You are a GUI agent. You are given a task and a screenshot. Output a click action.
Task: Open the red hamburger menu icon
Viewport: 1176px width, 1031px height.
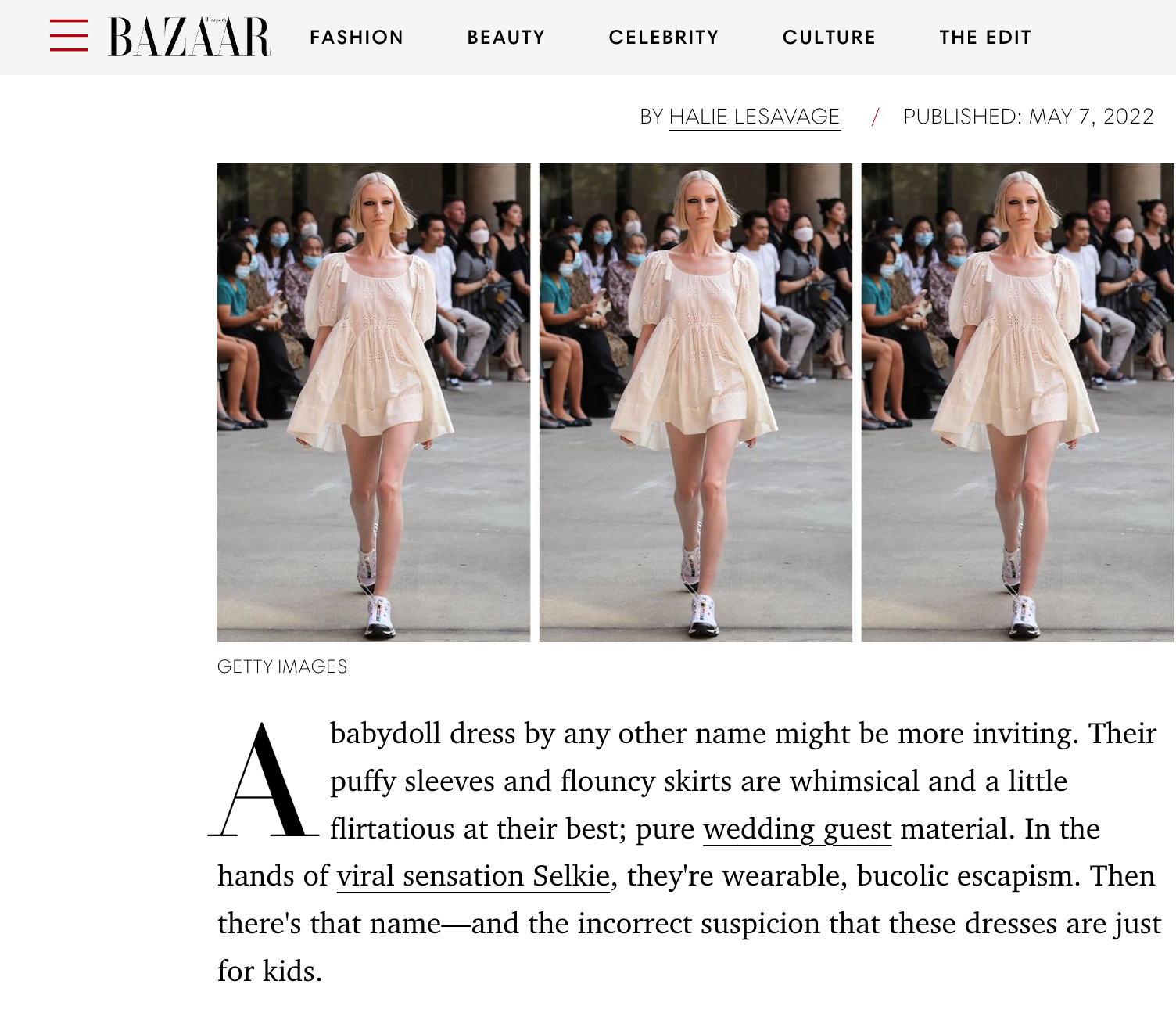point(69,36)
